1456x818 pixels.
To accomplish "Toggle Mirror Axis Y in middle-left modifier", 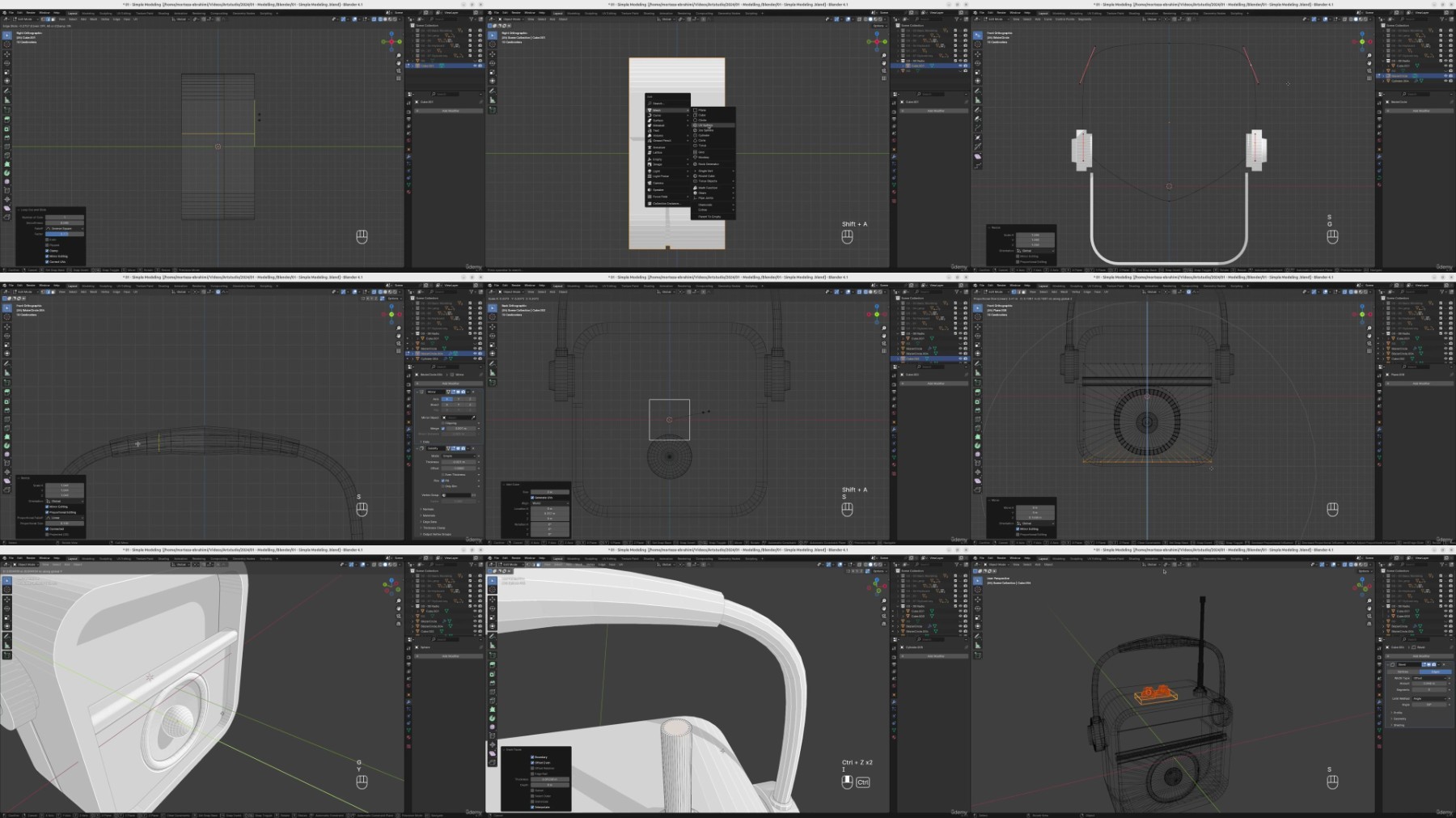I will (459, 399).
